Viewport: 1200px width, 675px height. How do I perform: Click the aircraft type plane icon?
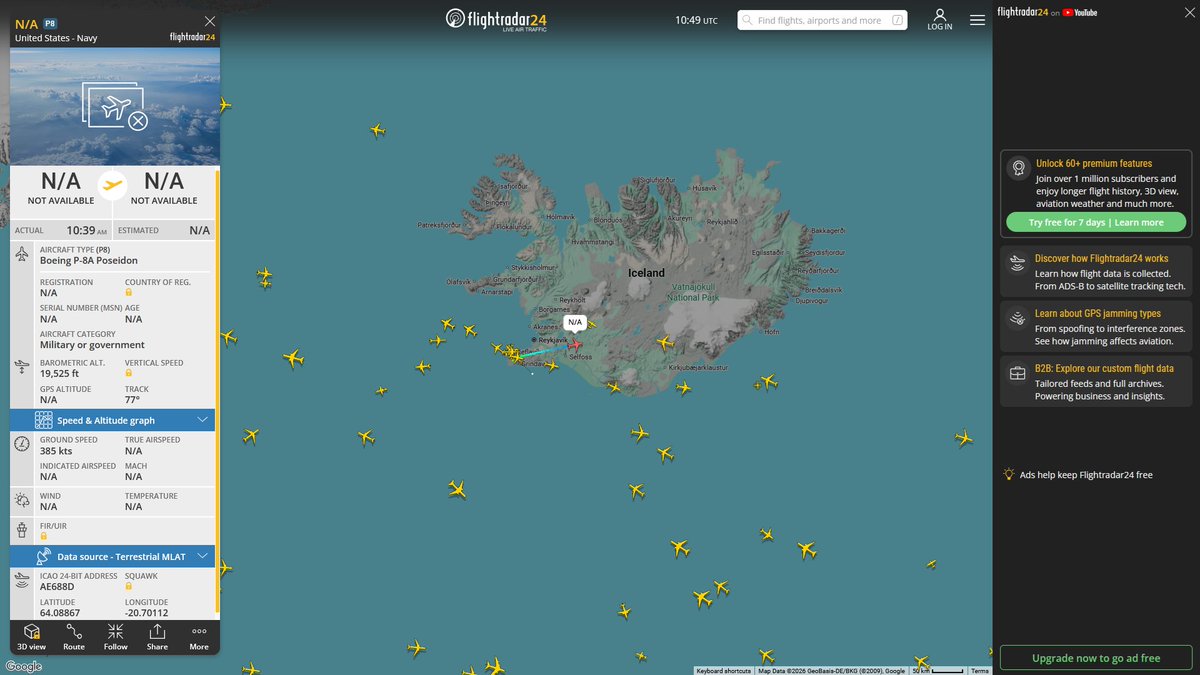click(x=22, y=254)
